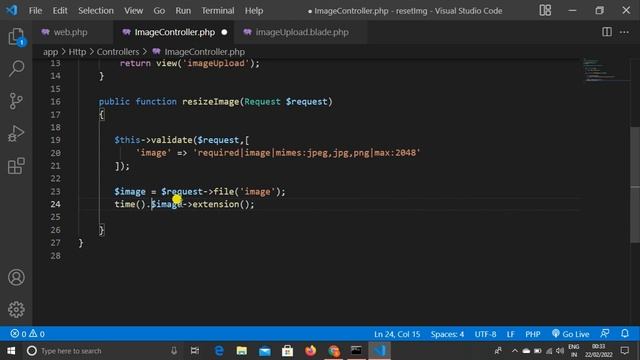Open the Windows Start menu
This screenshot has height=360, width=640.
click(x=11, y=351)
